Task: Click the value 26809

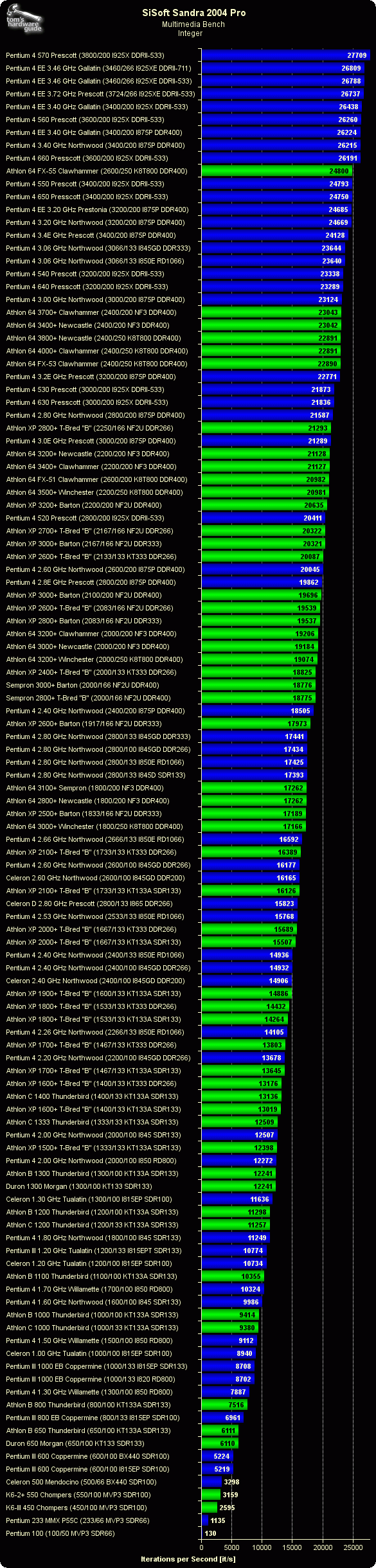Action: (x=352, y=68)
